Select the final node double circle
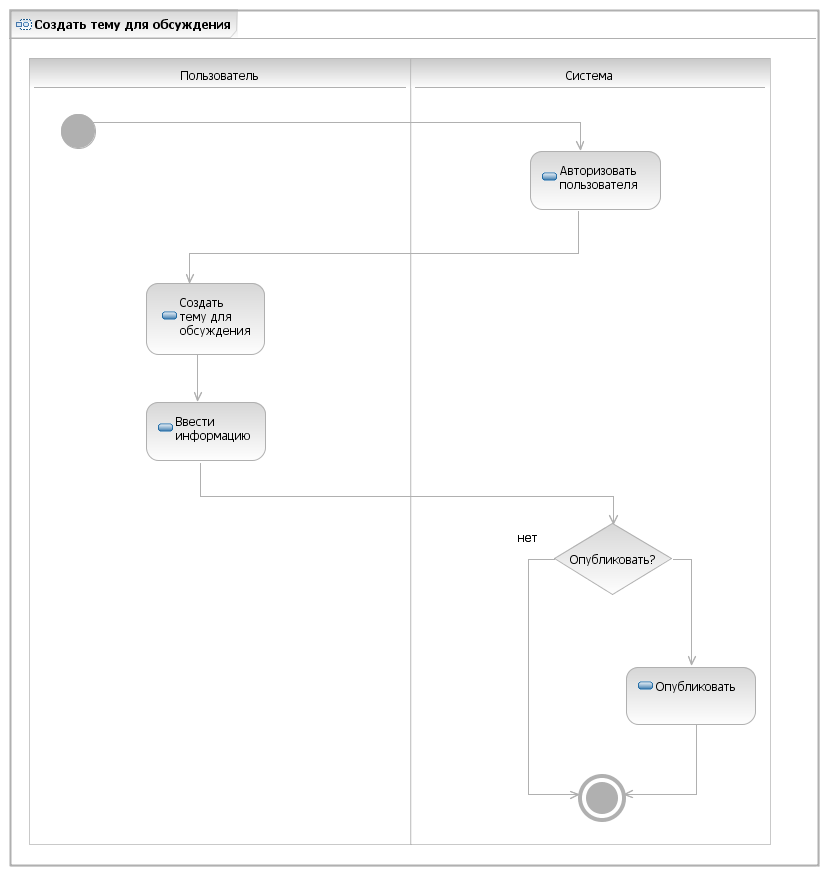 602,798
